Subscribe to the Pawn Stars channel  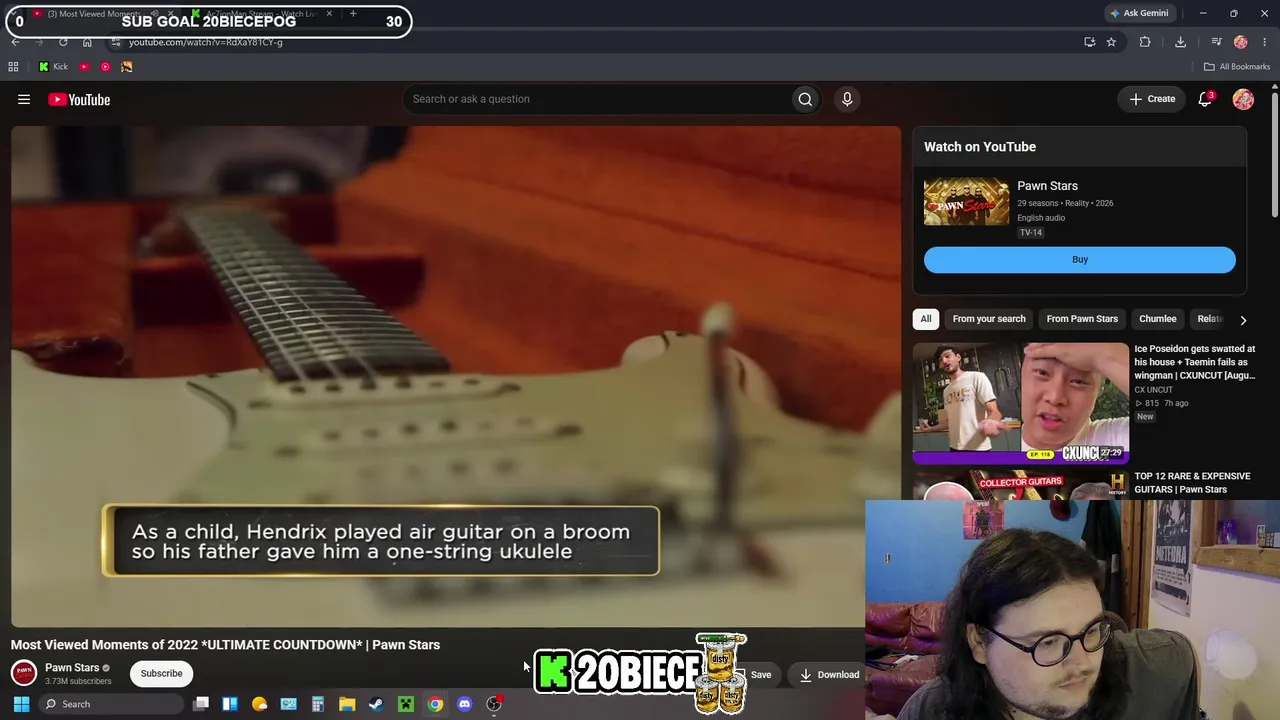click(x=161, y=673)
